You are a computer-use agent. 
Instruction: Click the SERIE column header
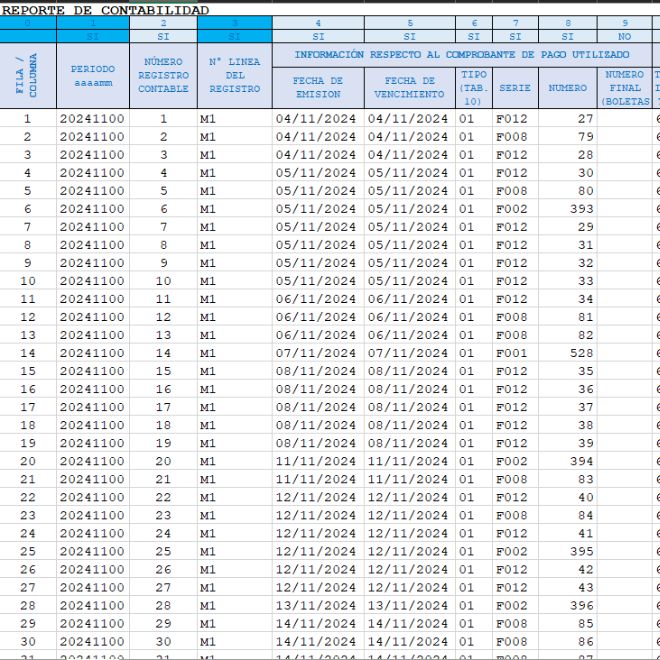[x=514, y=88]
